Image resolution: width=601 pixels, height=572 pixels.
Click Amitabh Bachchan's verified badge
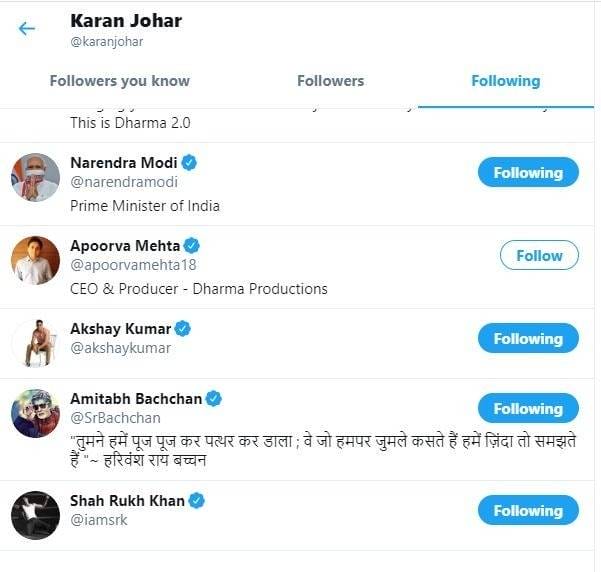tap(213, 398)
